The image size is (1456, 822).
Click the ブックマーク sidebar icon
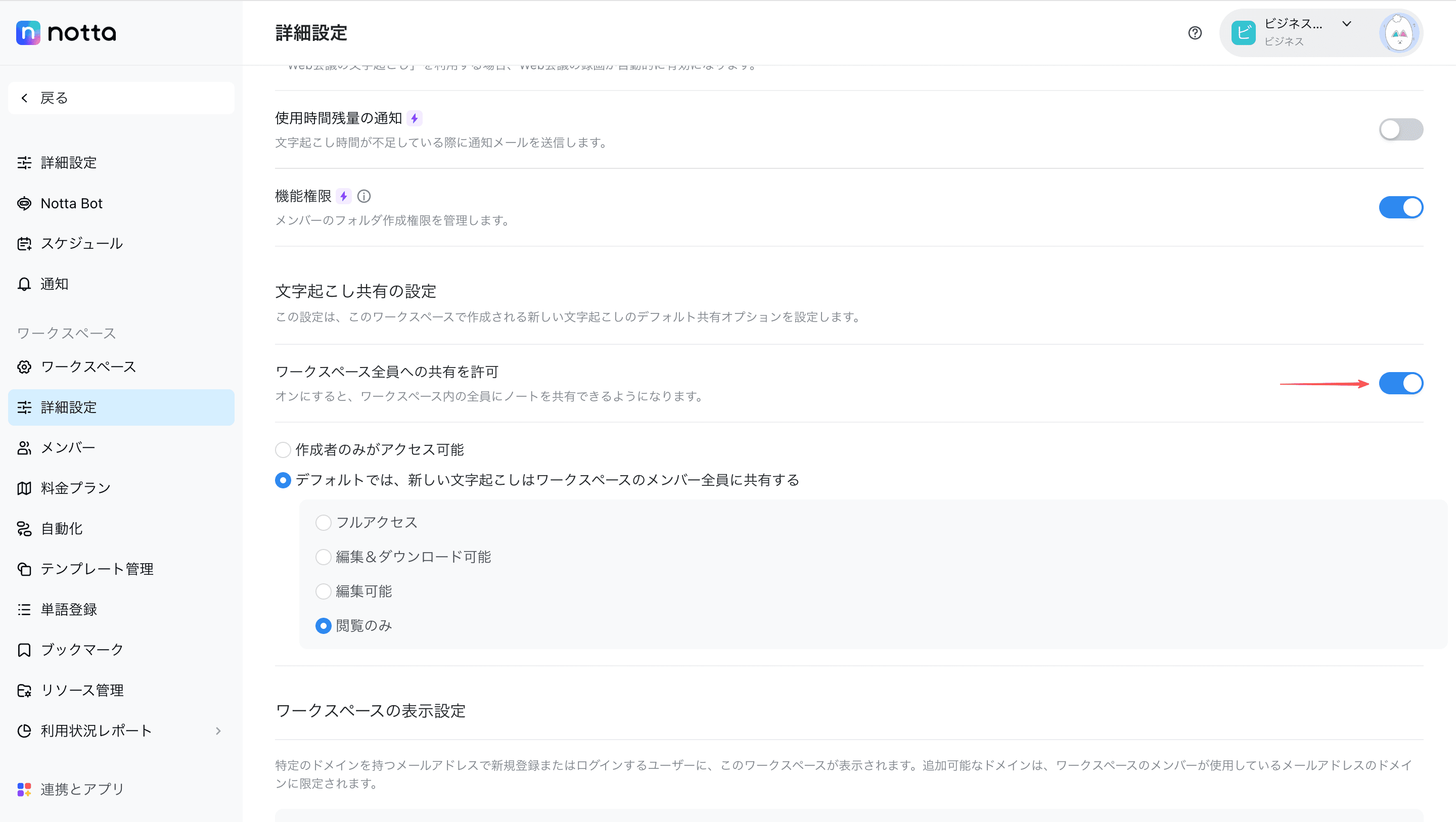click(x=24, y=650)
